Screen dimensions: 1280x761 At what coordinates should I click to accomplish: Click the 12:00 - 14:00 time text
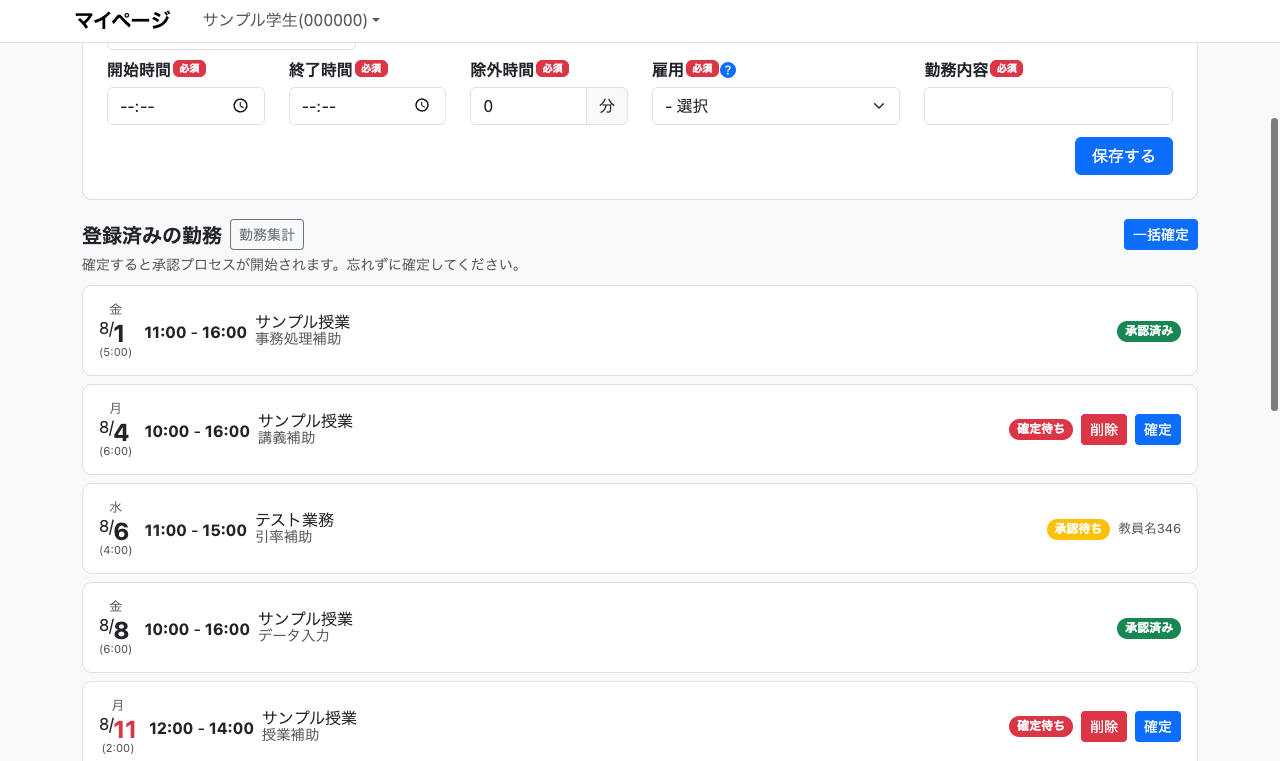coord(201,728)
